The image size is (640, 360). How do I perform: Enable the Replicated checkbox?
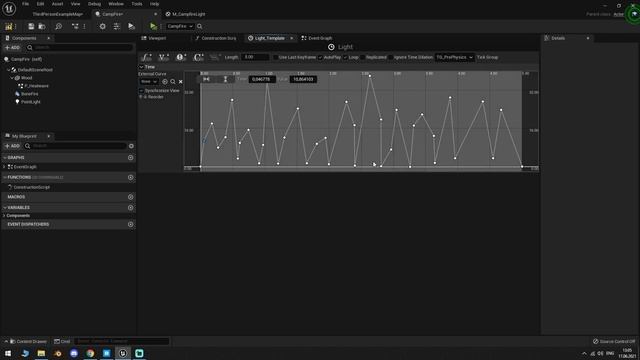coord(362,58)
